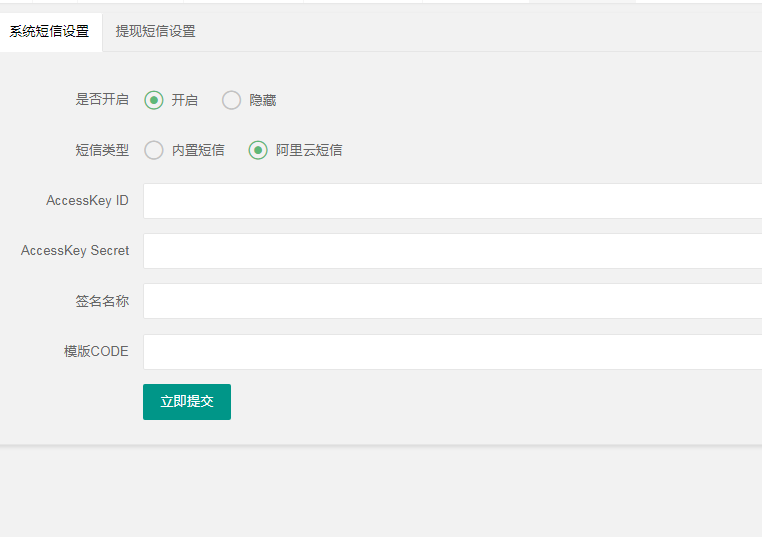This screenshot has width=762, height=537.
Task: Click the AccessKey ID label
Action: tap(87, 201)
